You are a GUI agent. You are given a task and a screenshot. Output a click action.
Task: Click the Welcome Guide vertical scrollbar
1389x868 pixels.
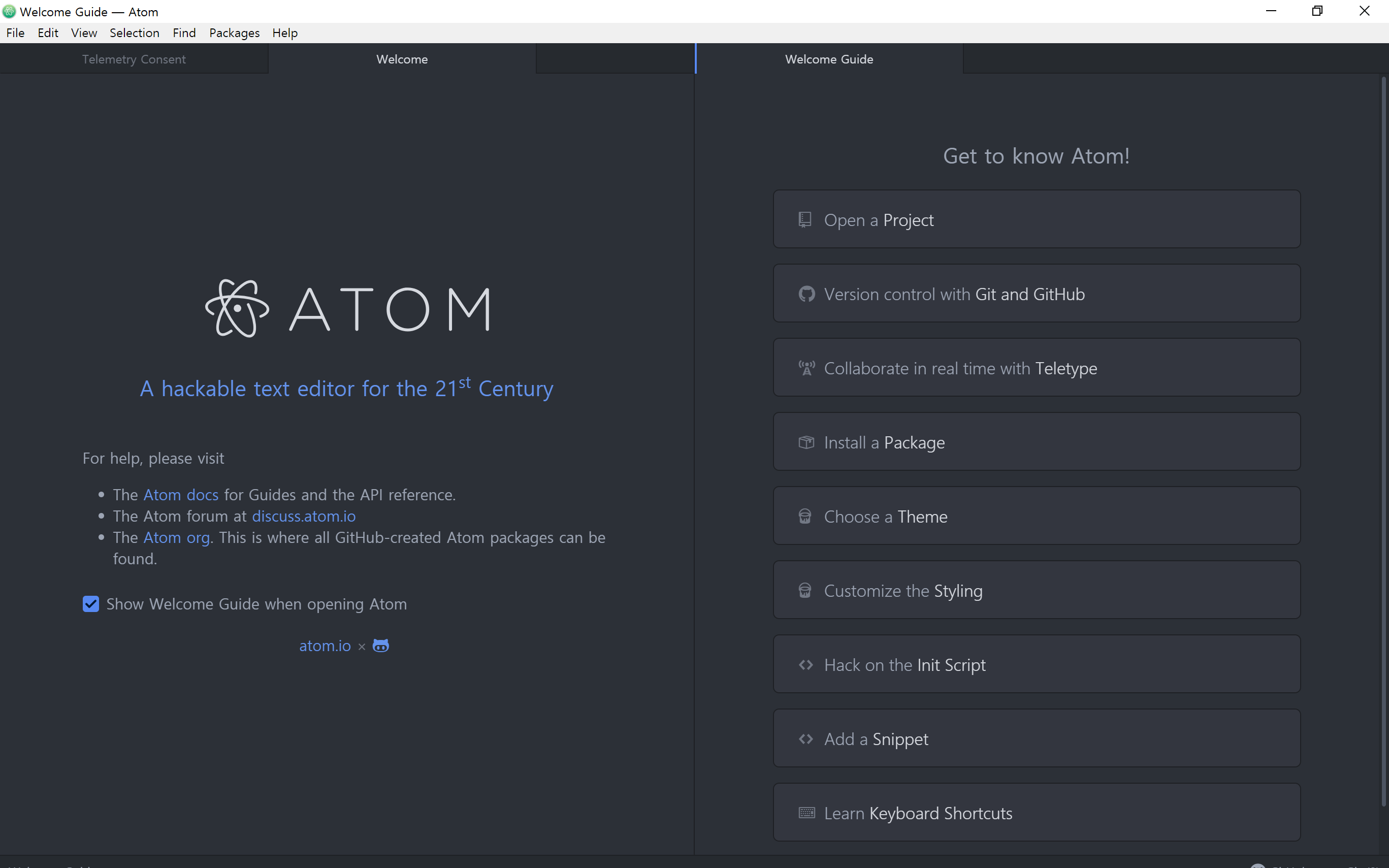coord(1383,436)
